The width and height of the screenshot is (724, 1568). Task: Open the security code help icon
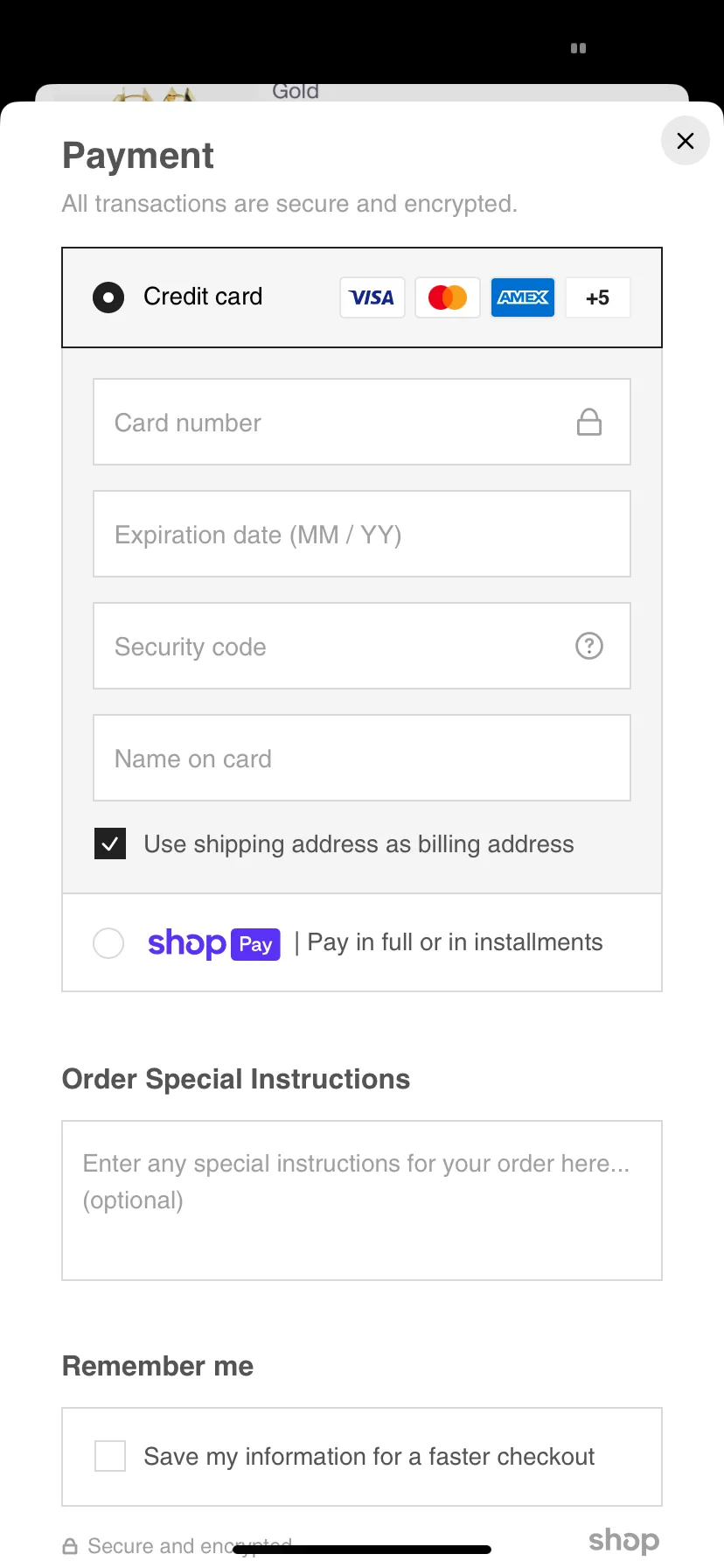pos(589,647)
